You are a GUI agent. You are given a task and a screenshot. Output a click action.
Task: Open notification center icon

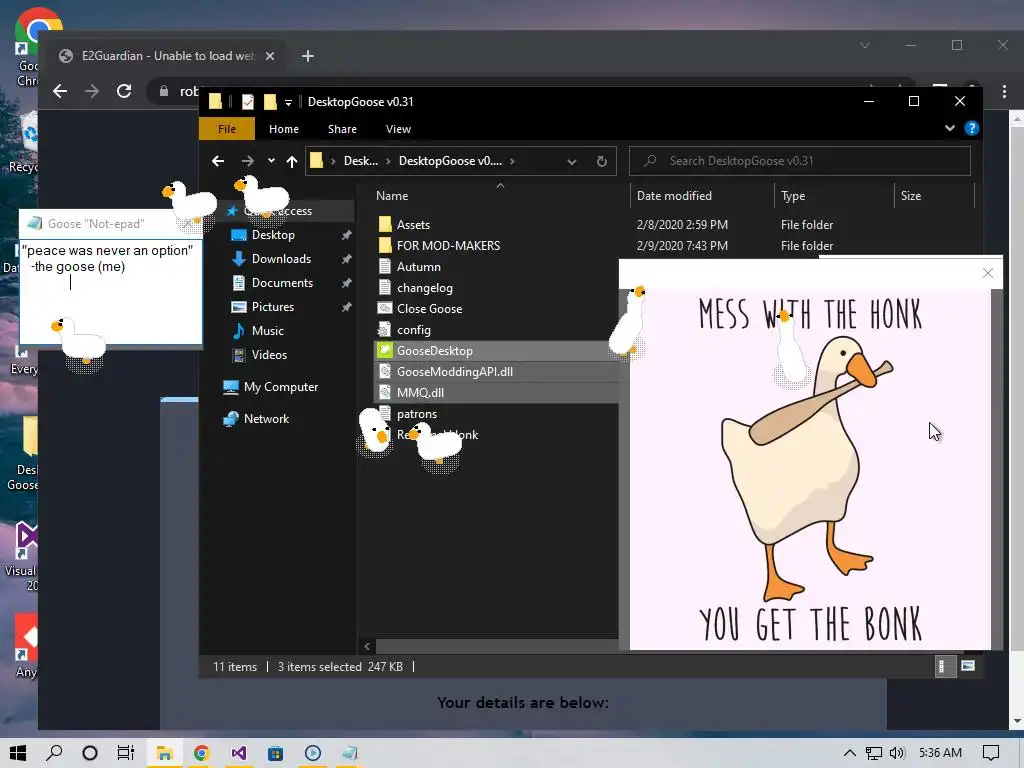[x=991, y=753]
